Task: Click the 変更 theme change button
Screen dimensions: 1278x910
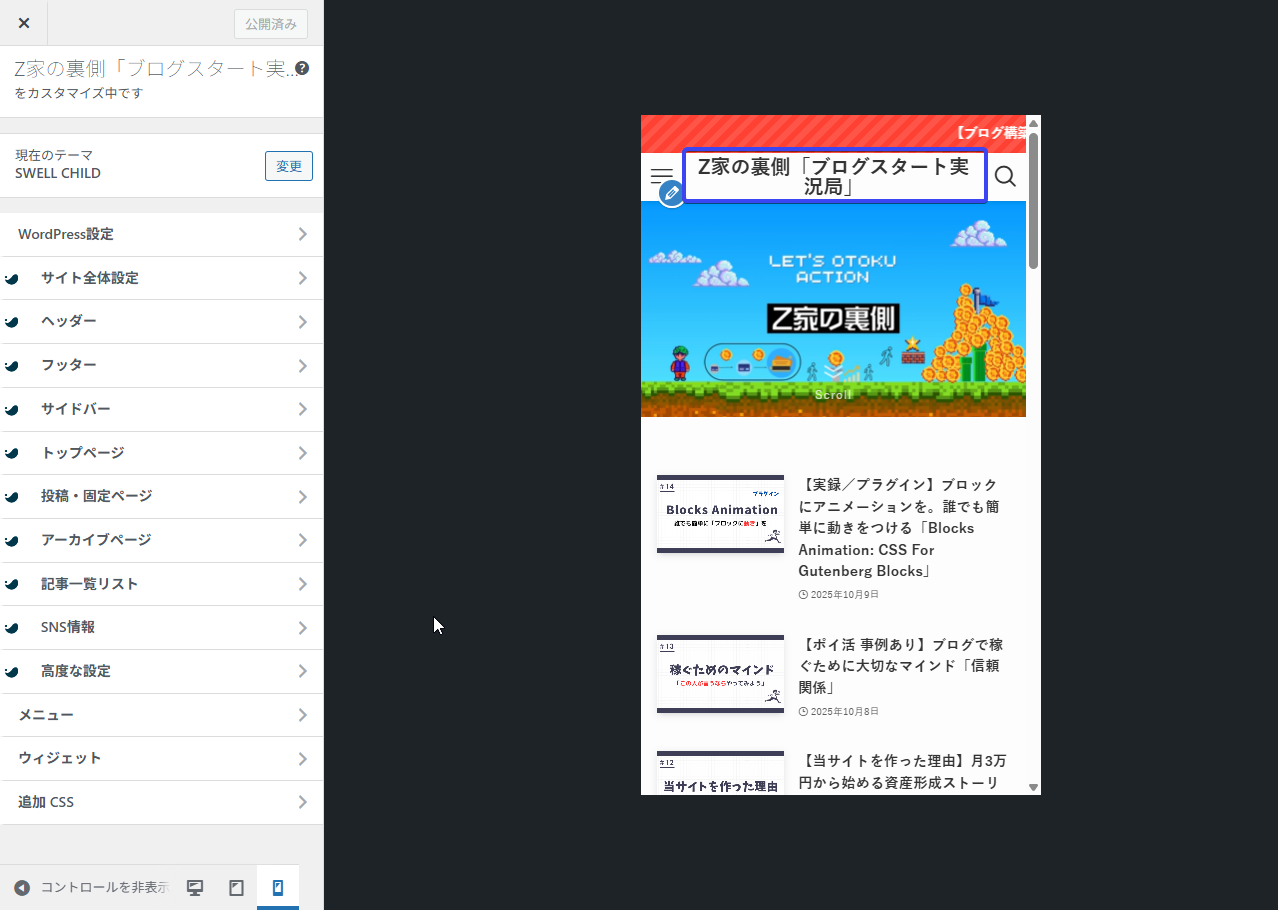Action: (x=288, y=166)
